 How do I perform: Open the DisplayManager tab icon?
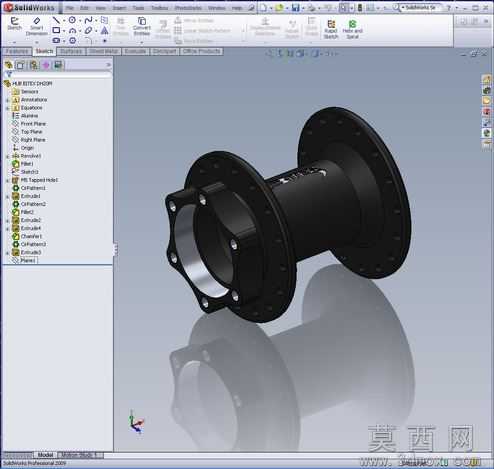[58, 65]
